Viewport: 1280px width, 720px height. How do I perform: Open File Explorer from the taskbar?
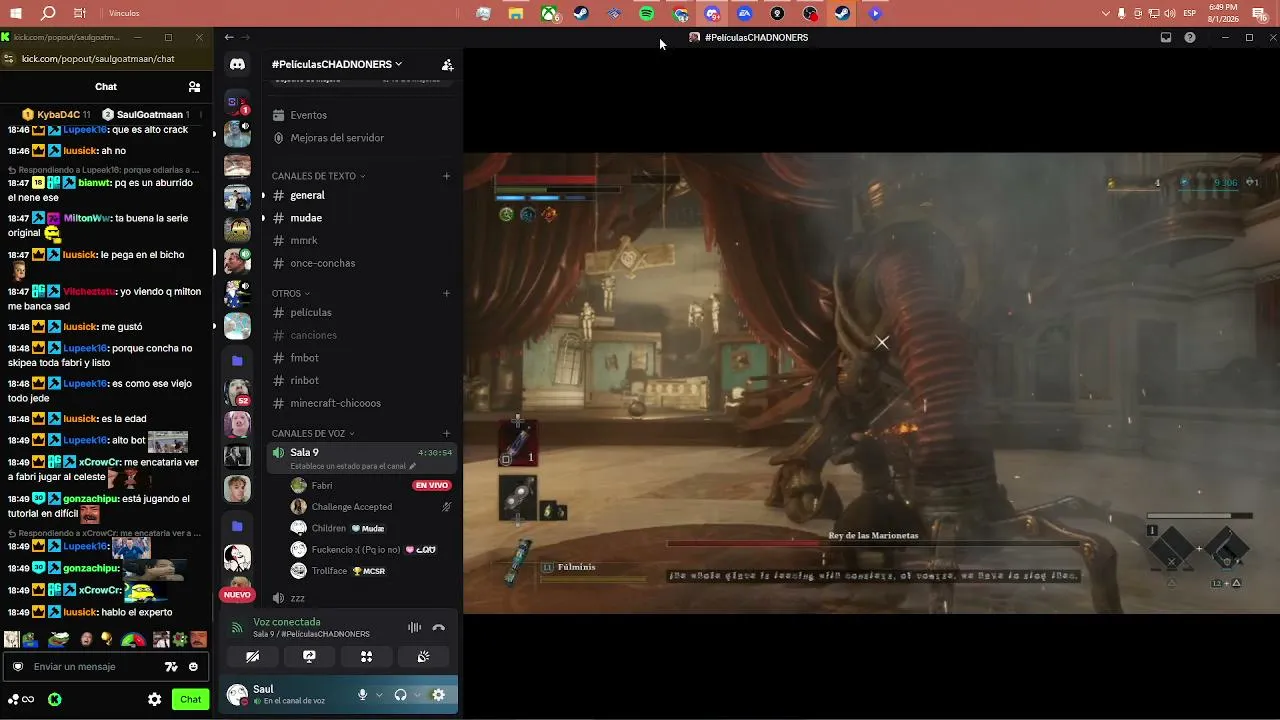[x=516, y=14]
